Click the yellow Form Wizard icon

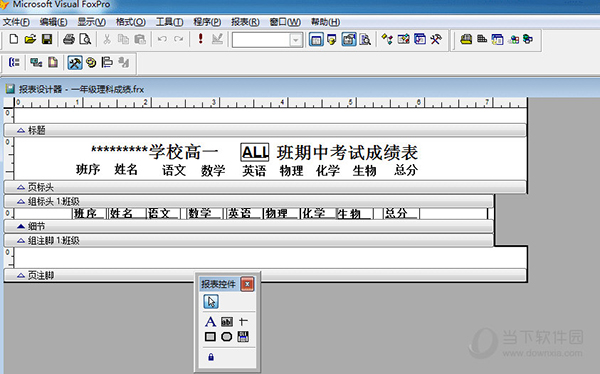point(466,39)
